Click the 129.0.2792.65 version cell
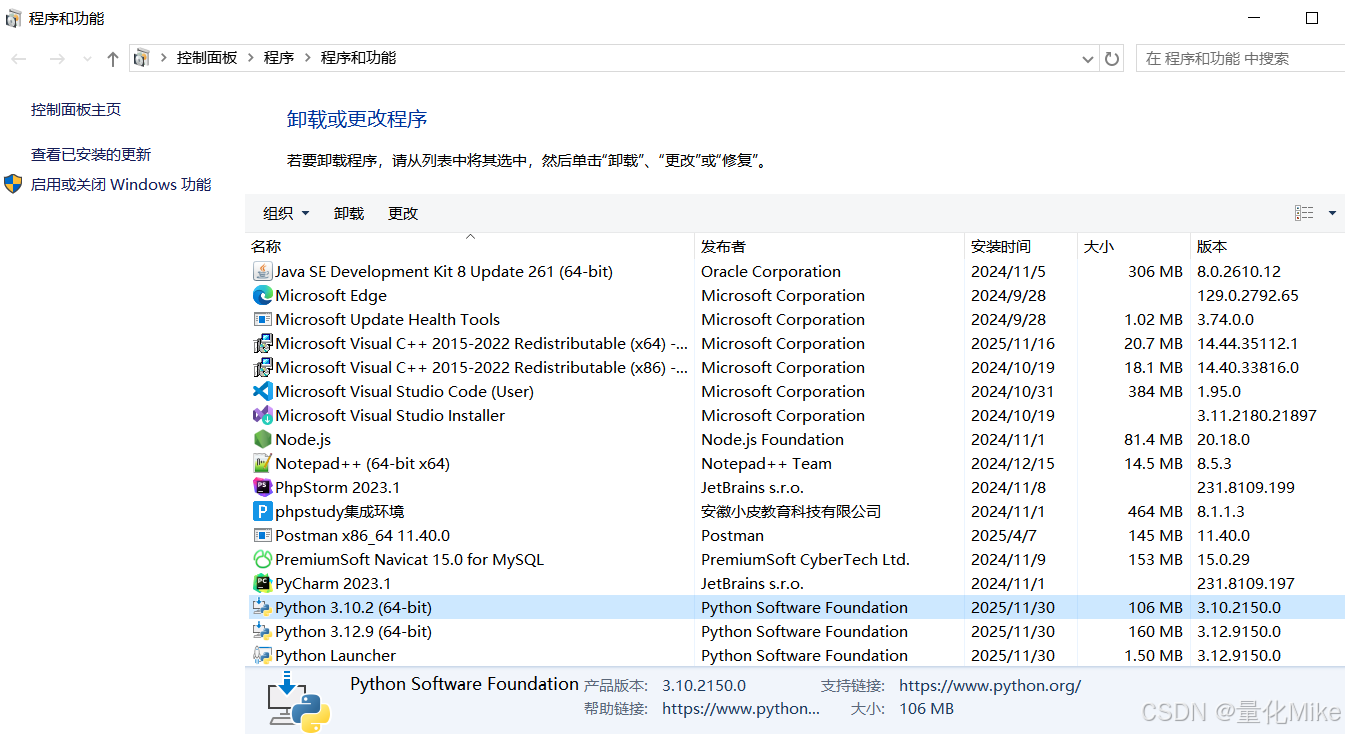Screen dimensions: 1345x734 (x=1248, y=295)
